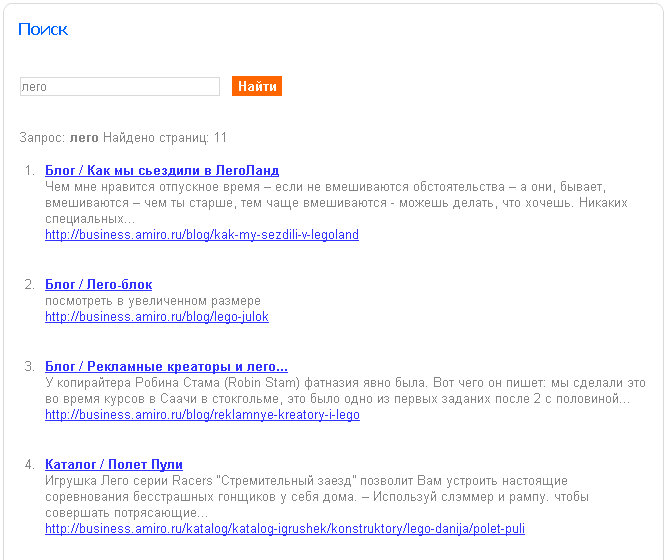Click the Поиск heading
This screenshot has width=666, height=560.
pyautogui.click(x=43, y=30)
